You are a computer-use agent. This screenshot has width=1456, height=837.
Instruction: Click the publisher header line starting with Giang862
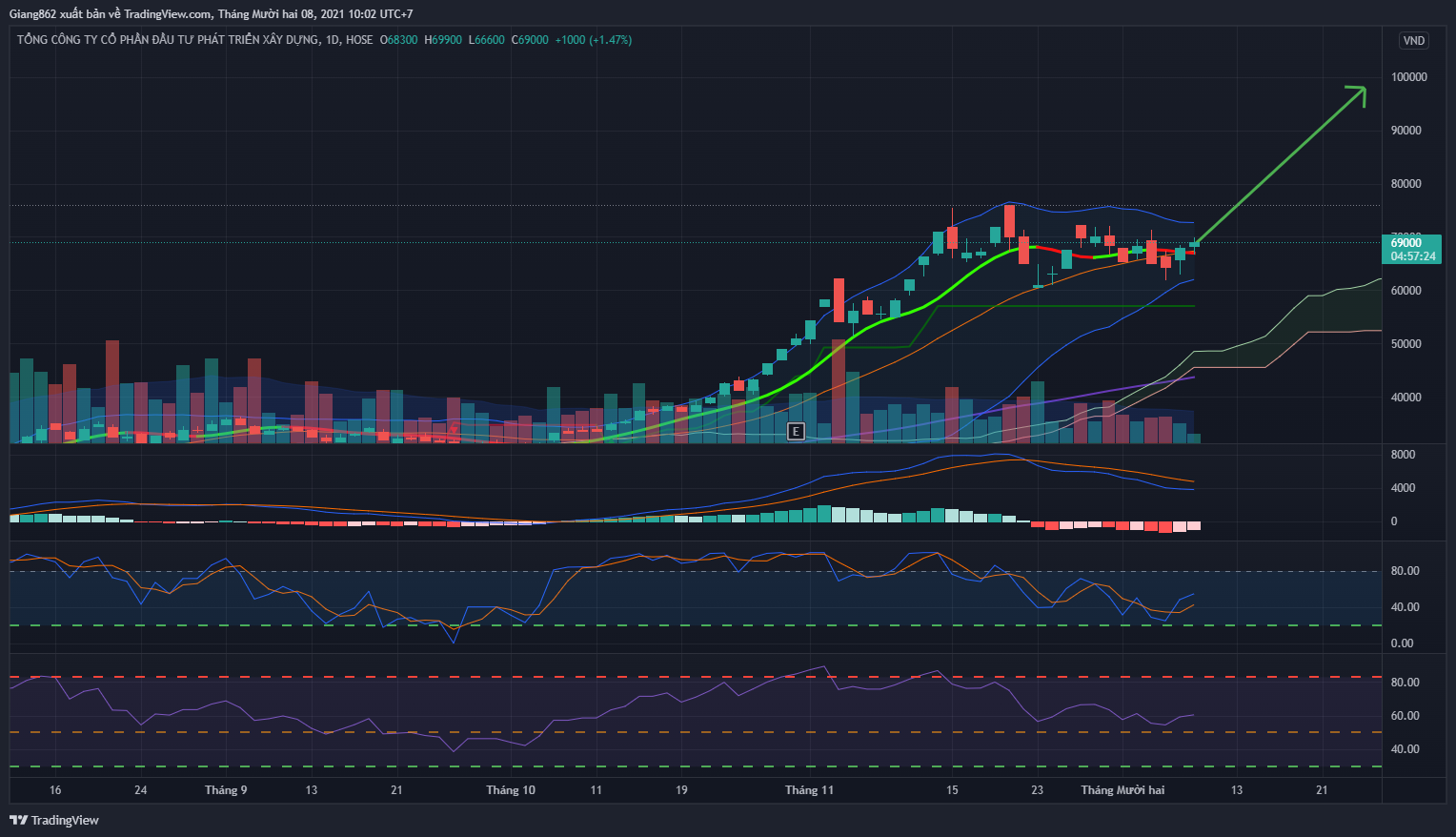tap(212, 14)
